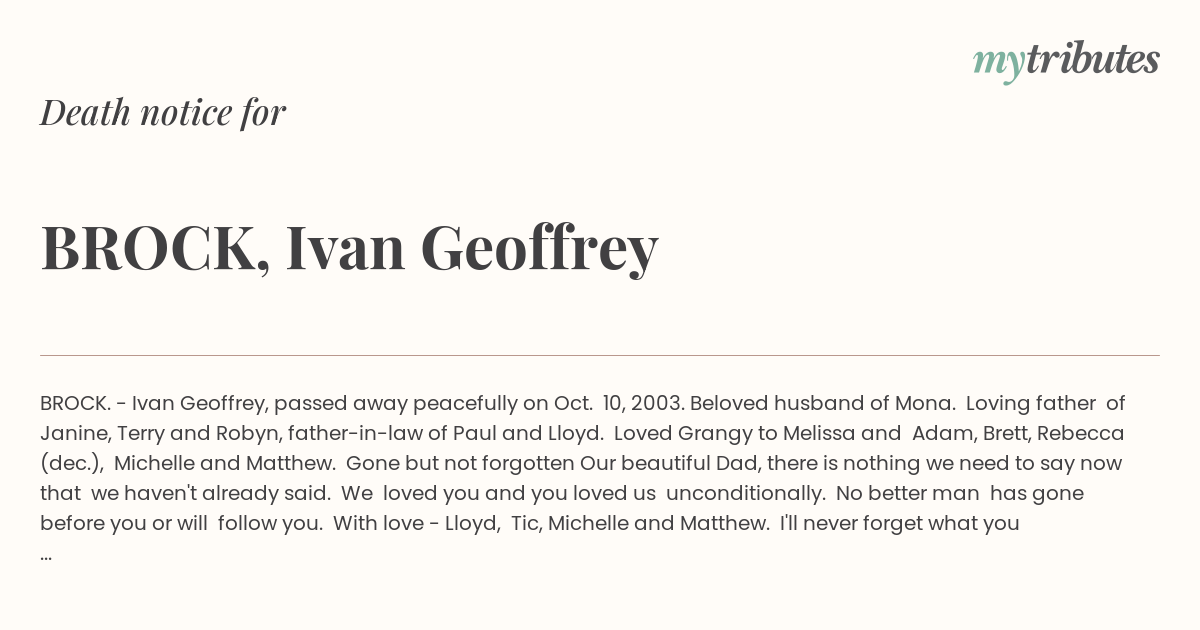Click the green "my" part of the logo
Image resolution: width=1200 pixels, height=630 pixels.
click(x=998, y=62)
